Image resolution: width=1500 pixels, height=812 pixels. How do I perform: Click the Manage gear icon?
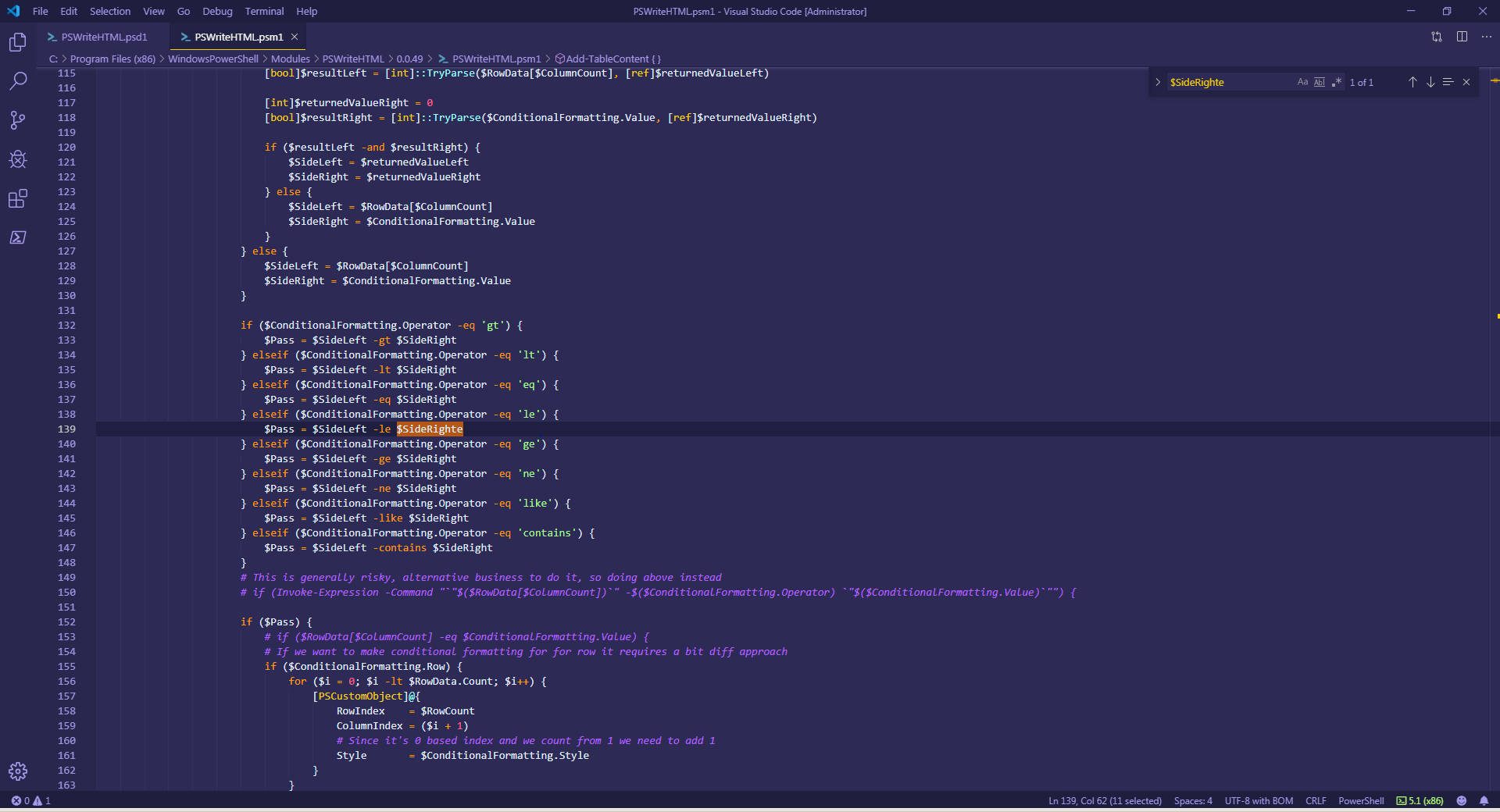pyautogui.click(x=17, y=771)
